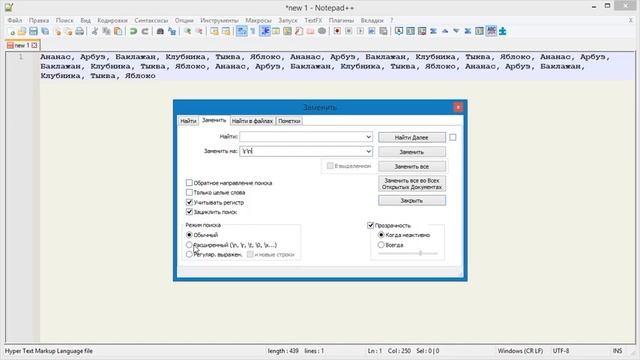Select the Расширенный search mode radio button
The height and width of the screenshot is (360, 640).
189,245
